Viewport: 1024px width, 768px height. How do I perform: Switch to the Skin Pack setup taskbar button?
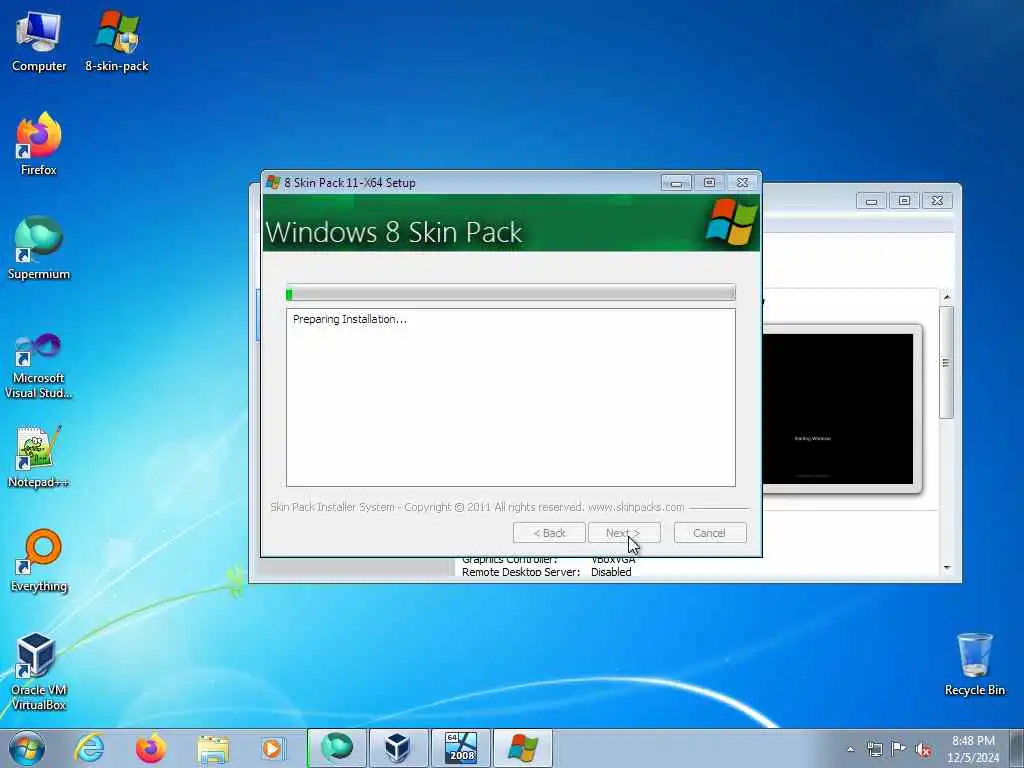pyautogui.click(x=522, y=748)
